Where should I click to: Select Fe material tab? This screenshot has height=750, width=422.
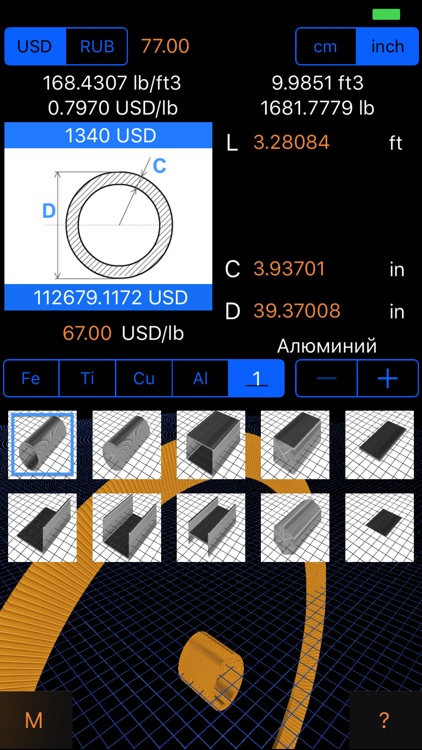31,378
